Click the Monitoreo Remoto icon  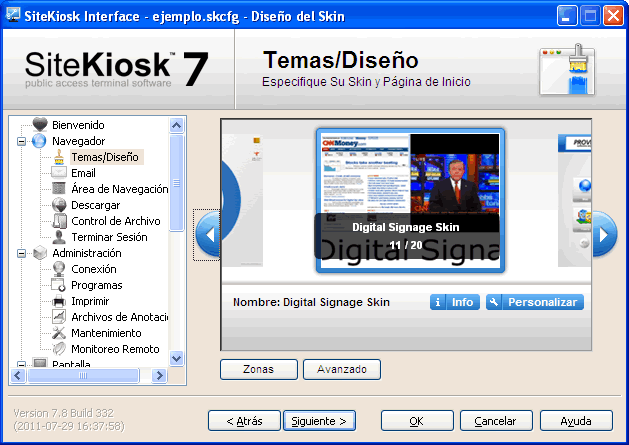tap(59, 349)
